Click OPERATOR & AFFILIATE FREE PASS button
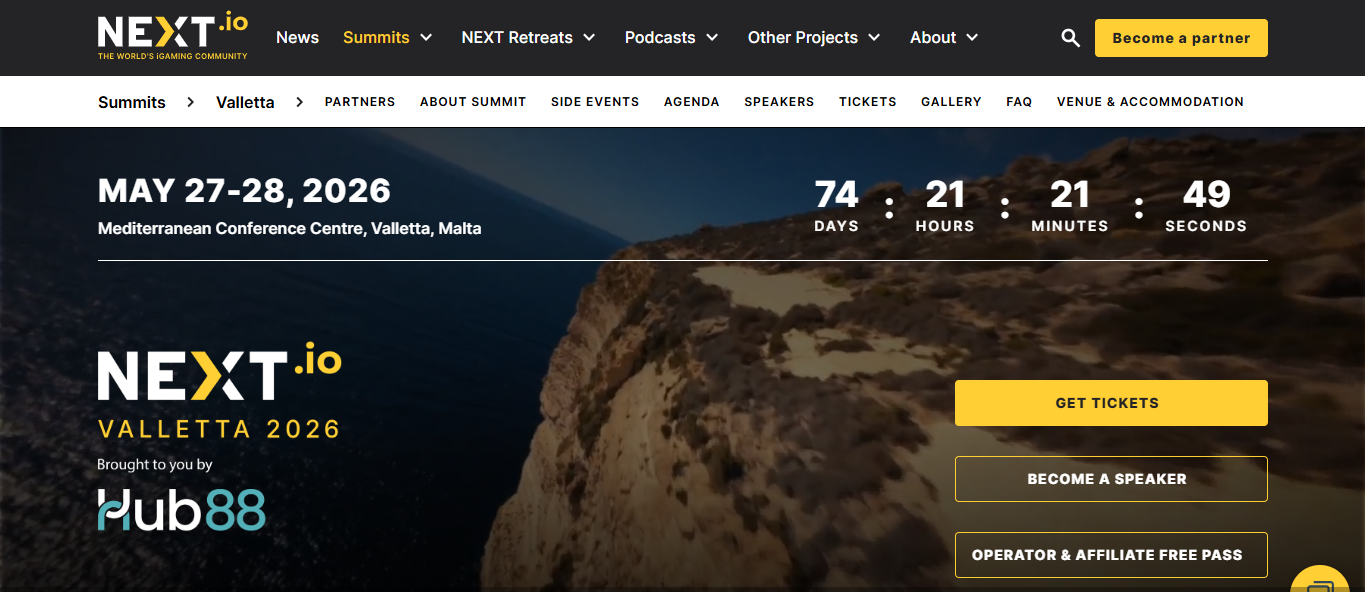 tap(1111, 555)
